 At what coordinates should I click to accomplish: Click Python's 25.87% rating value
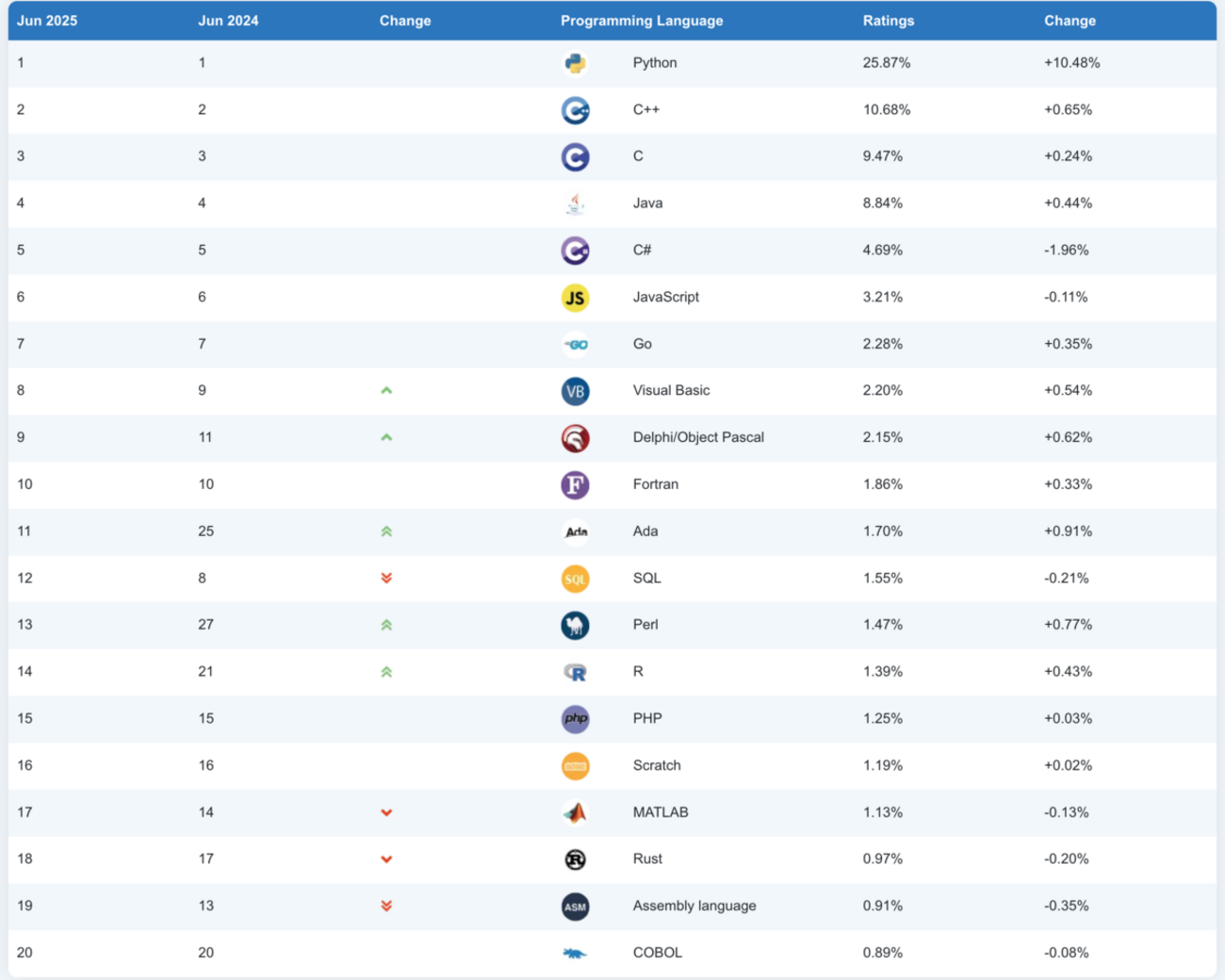coord(886,63)
